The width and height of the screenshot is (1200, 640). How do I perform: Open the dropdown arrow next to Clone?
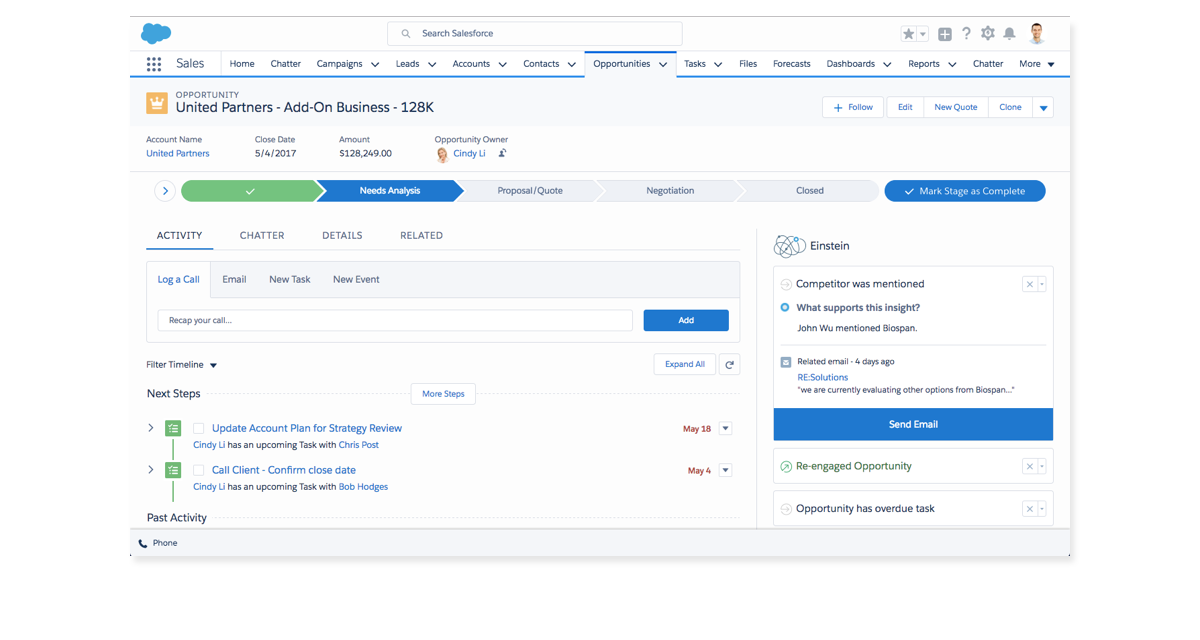[1043, 108]
